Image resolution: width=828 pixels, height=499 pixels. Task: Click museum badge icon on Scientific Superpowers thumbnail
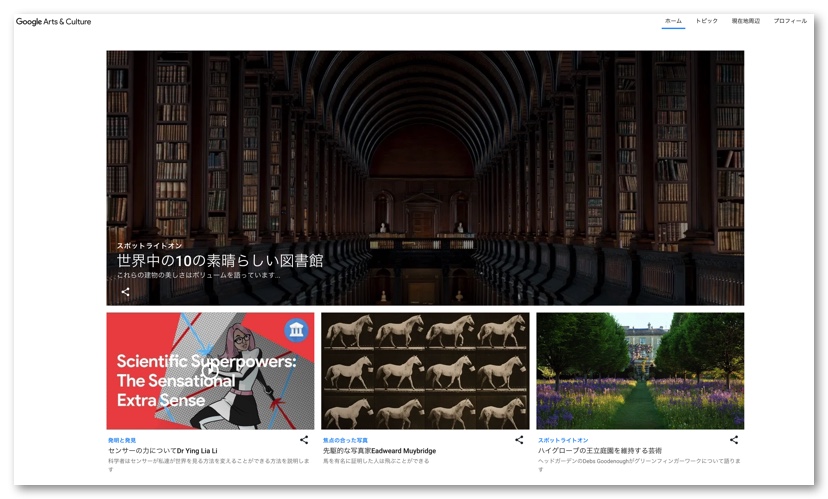[x=296, y=331]
